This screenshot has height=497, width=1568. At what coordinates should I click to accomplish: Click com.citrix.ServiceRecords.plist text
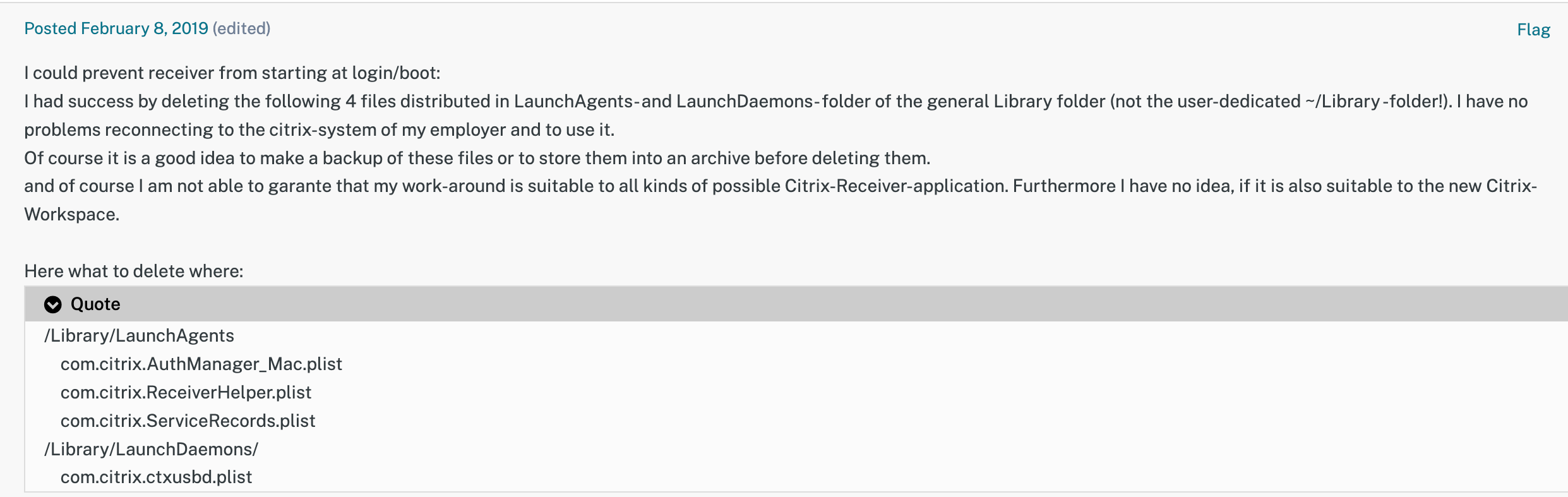pyautogui.click(x=188, y=421)
